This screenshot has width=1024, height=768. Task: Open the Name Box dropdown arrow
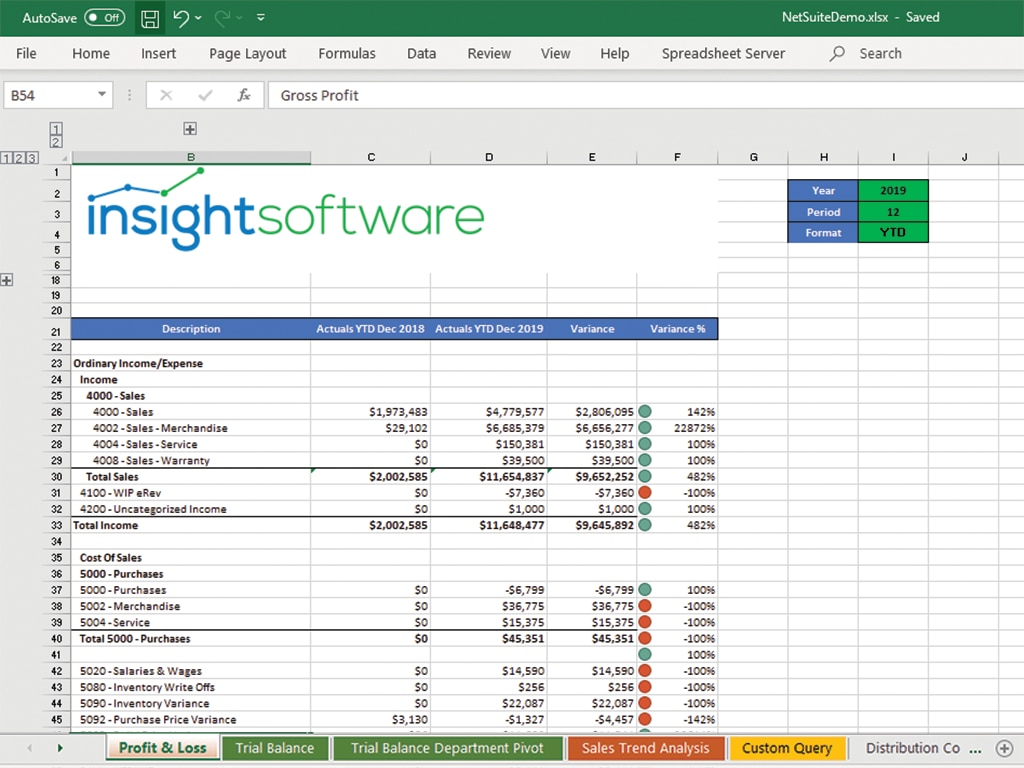click(102, 95)
